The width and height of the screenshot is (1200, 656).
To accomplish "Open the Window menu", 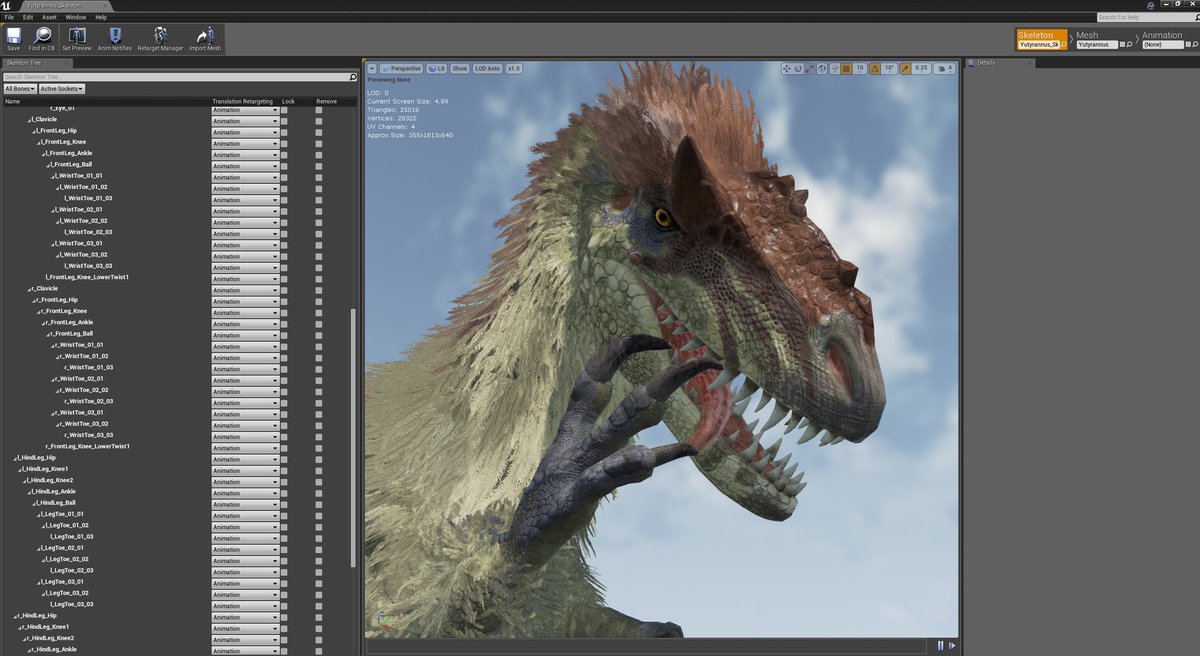I will click(75, 16).
